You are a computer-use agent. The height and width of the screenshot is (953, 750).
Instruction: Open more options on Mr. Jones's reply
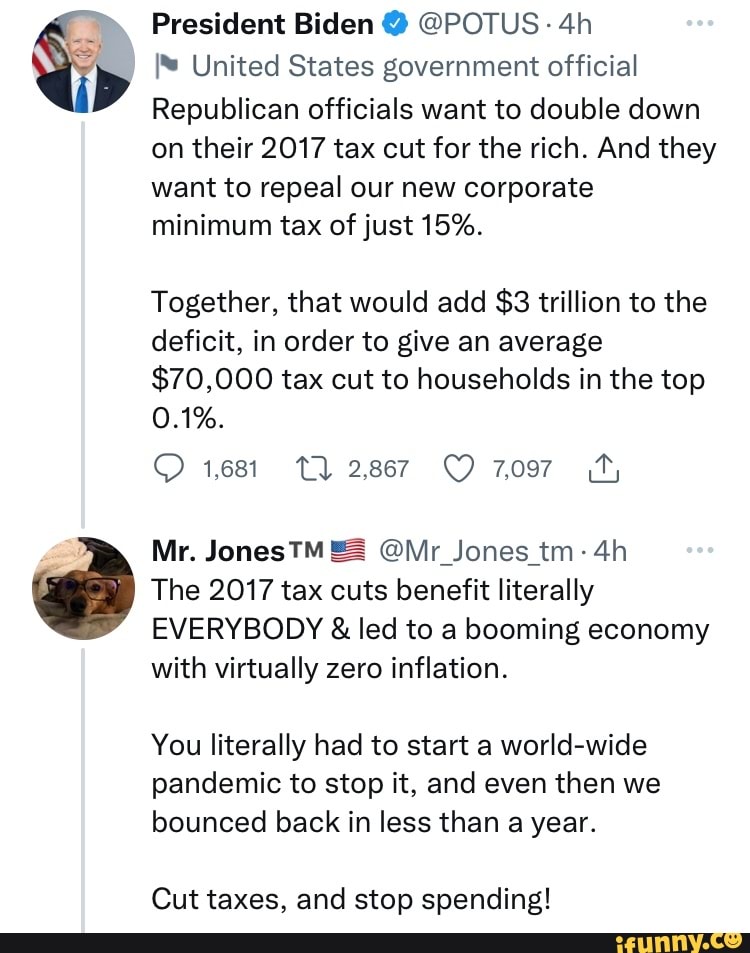tap(702, 550)
